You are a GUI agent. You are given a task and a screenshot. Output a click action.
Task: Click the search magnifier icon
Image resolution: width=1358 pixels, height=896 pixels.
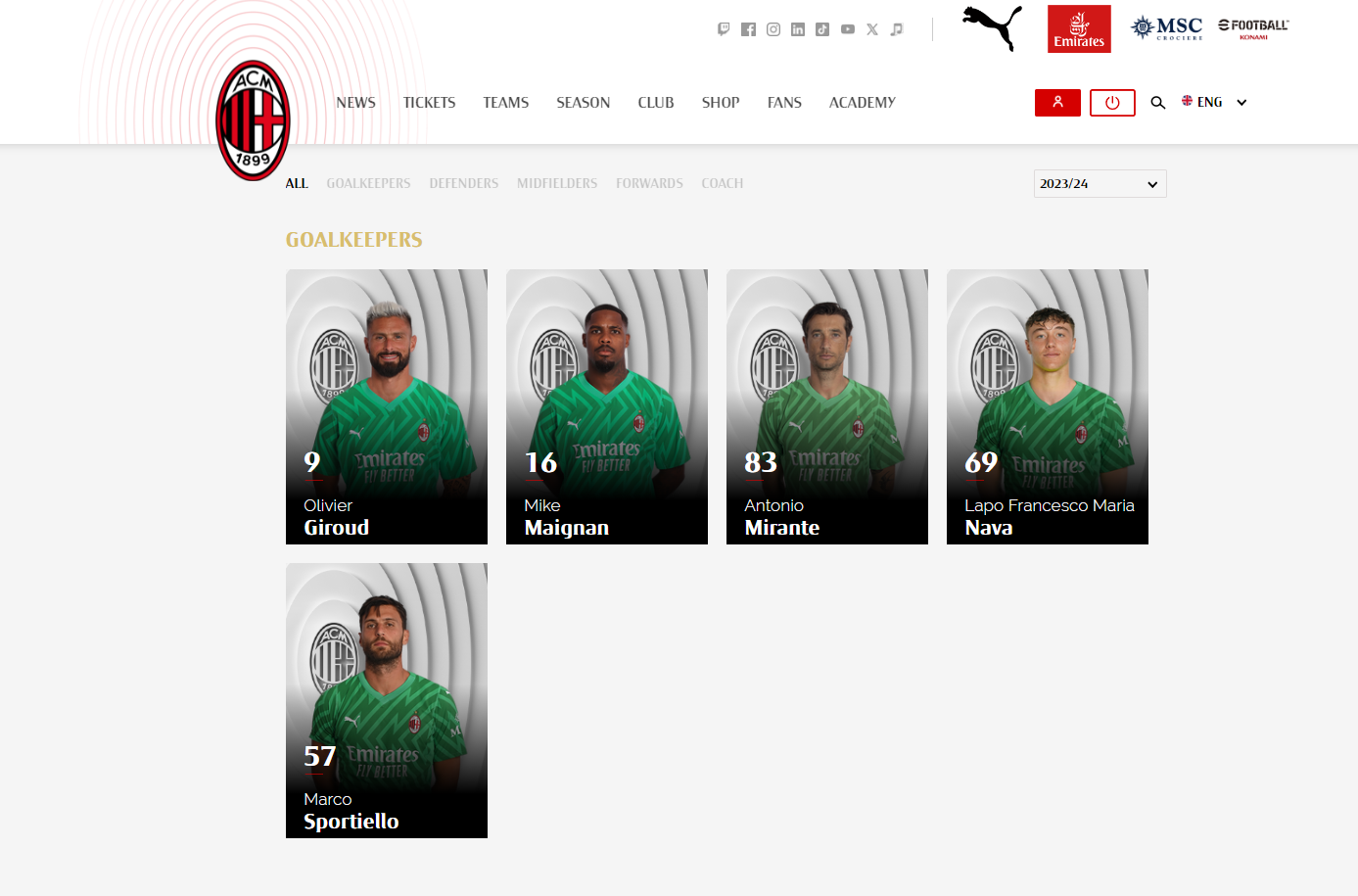(1158, 103)
